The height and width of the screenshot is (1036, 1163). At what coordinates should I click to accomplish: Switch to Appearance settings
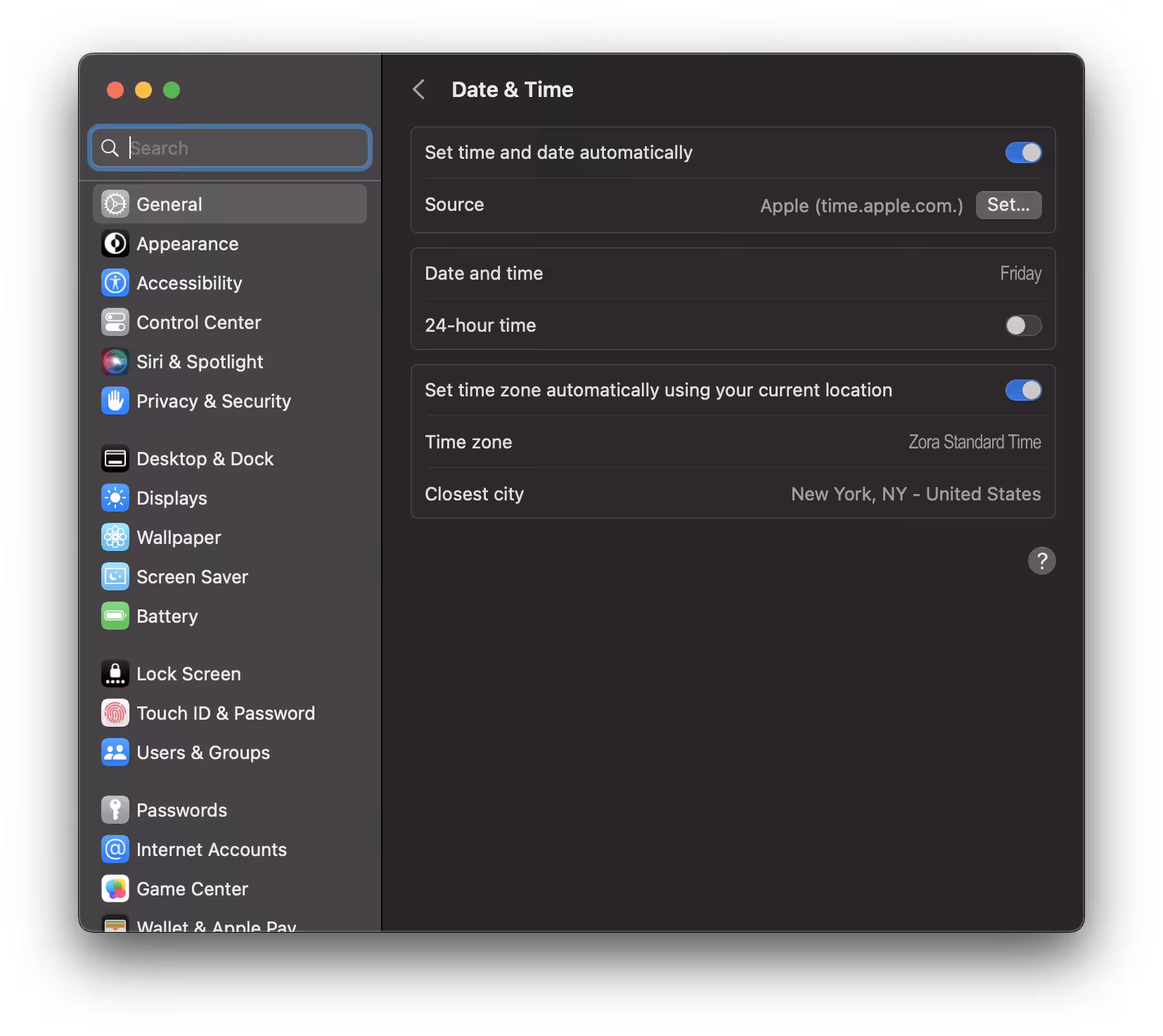187,244
